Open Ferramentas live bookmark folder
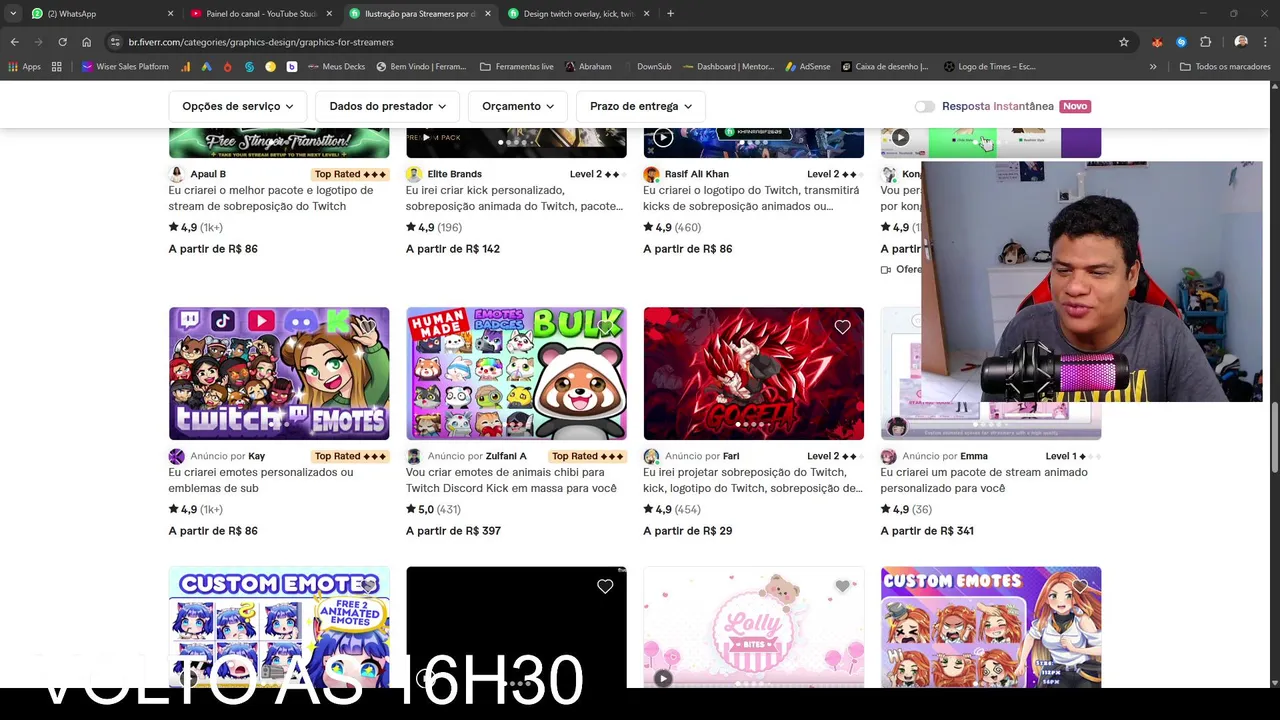The image size is (1280, 720). pyautogui.click(x=516, y=67)
